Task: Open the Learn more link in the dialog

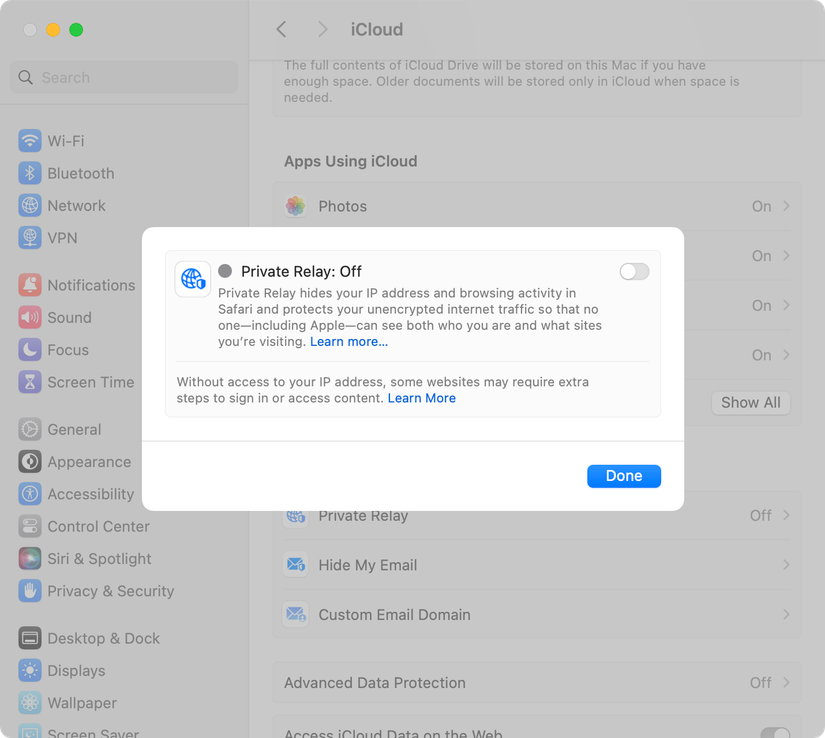Action: pyautogui.click(x=347, y=340)
